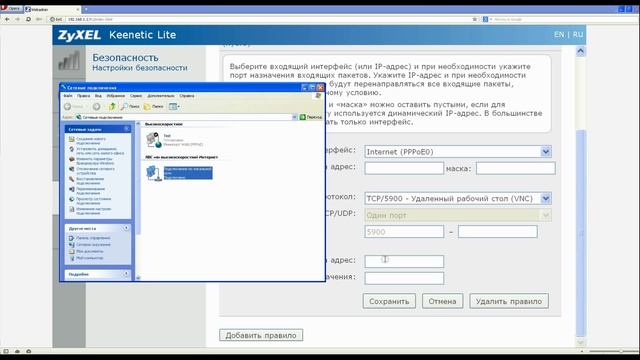
Task: Click the маска input field
Action: tap(516, 168)
